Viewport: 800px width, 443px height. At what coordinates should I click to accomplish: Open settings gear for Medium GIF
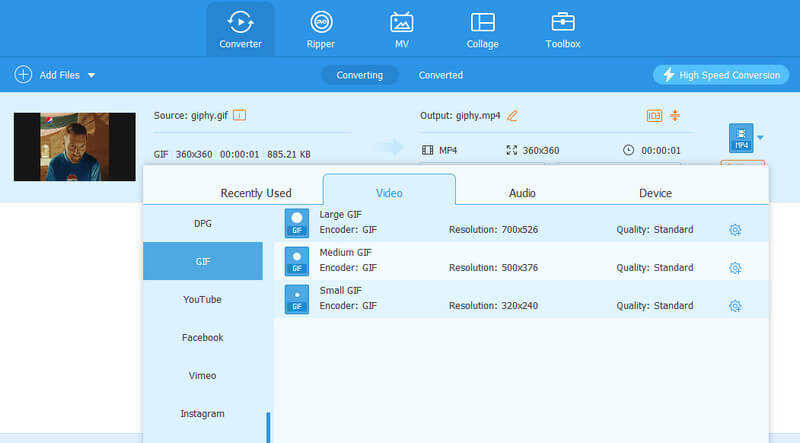click(735, 268)
